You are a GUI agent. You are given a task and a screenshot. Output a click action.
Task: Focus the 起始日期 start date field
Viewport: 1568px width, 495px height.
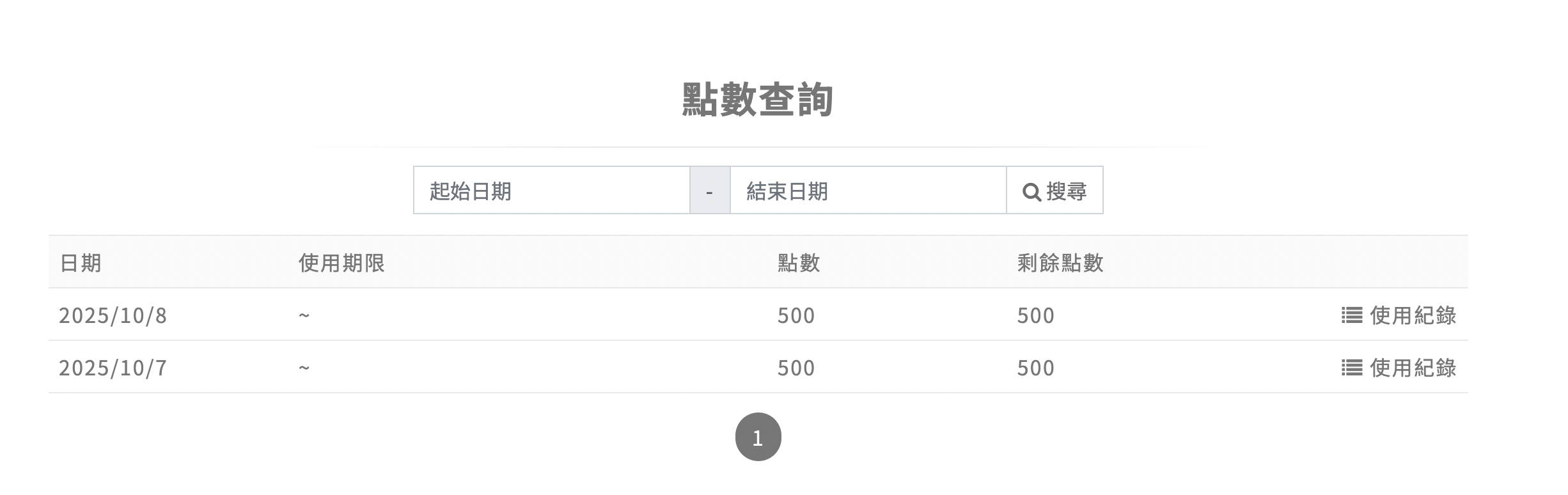click(551, 191)
